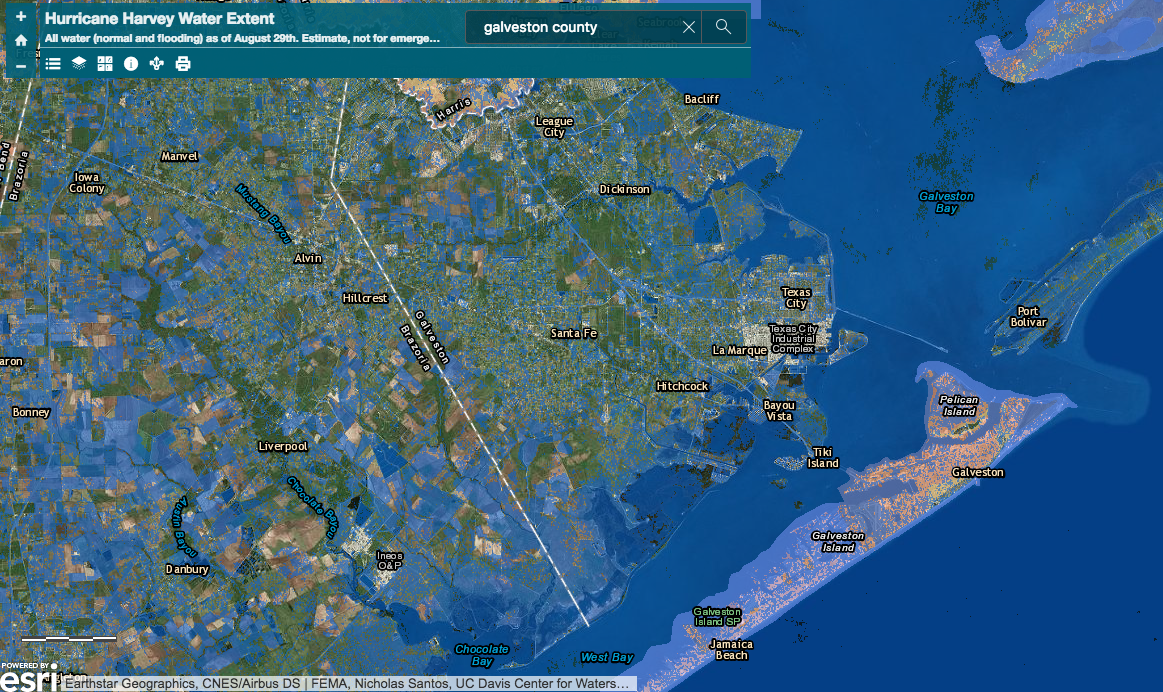The height and width of the screenshot is (692, 1163).
Task: Click the West Bay label
Action: [606, 657]
